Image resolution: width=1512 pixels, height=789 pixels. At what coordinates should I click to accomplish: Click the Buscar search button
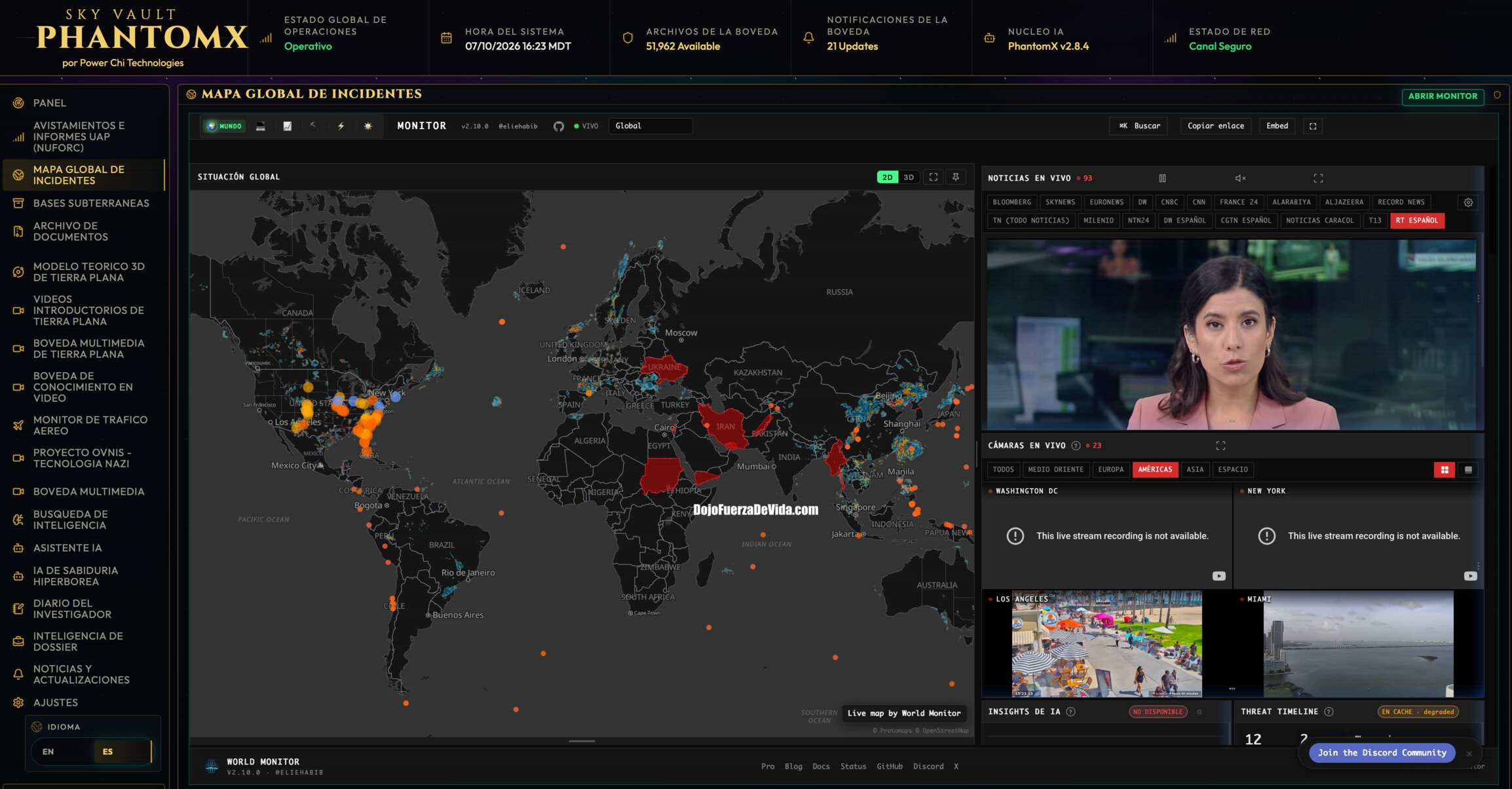(x=1139, y=126)
